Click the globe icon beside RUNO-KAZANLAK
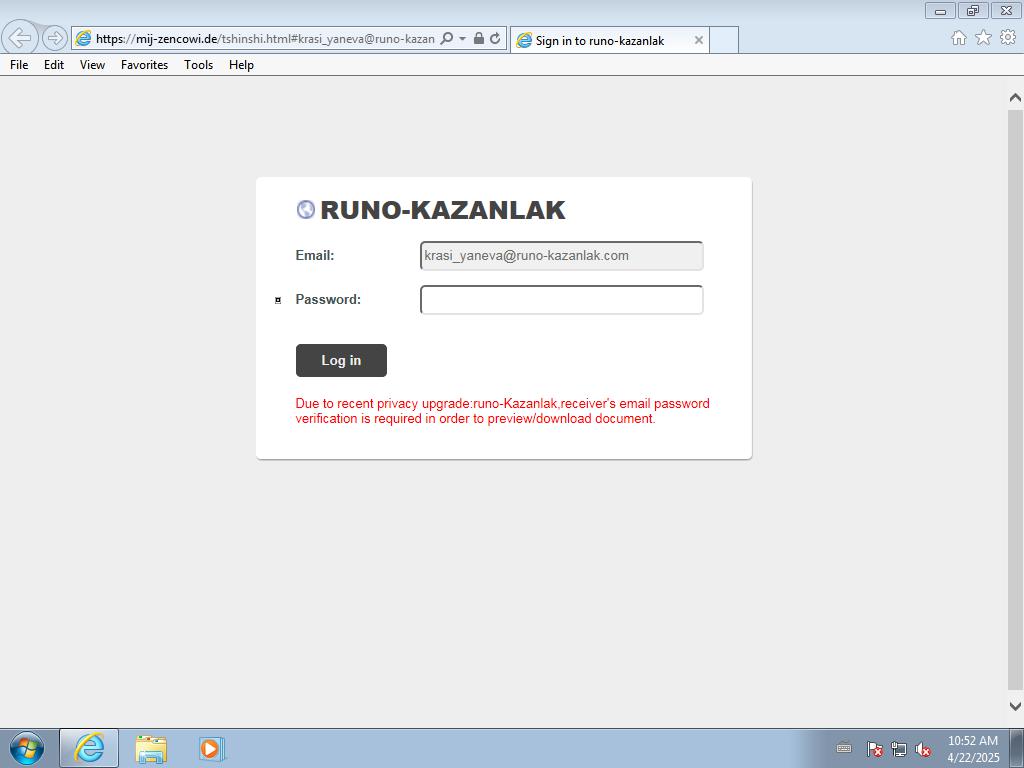Image resolution: width=1024 pixels, height=768 pixels. [x=306, y=210]
